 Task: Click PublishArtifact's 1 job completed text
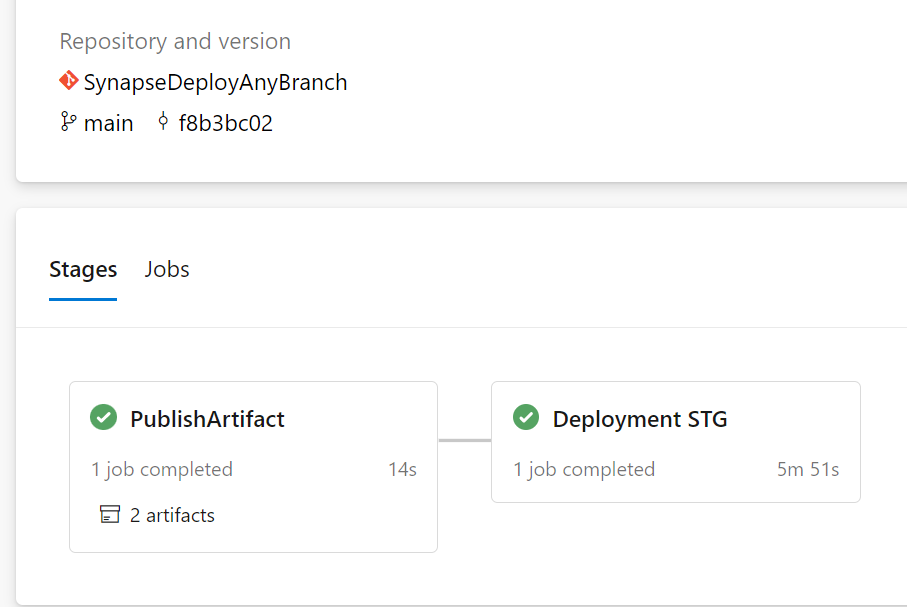pos(162,469)
